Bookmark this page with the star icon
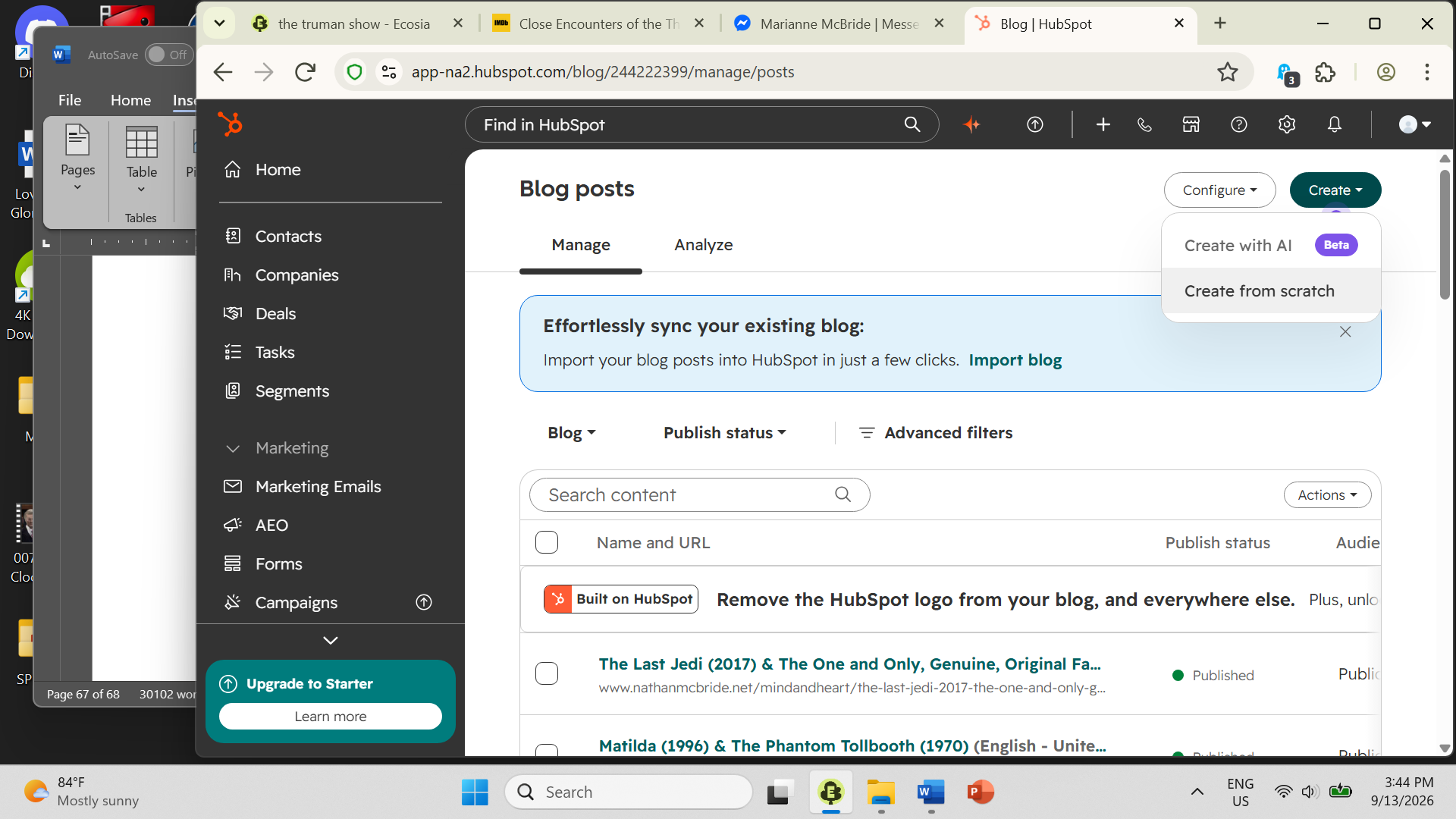The width and height of the screenshot is (1456, 819). click(x=1228, y=72)
